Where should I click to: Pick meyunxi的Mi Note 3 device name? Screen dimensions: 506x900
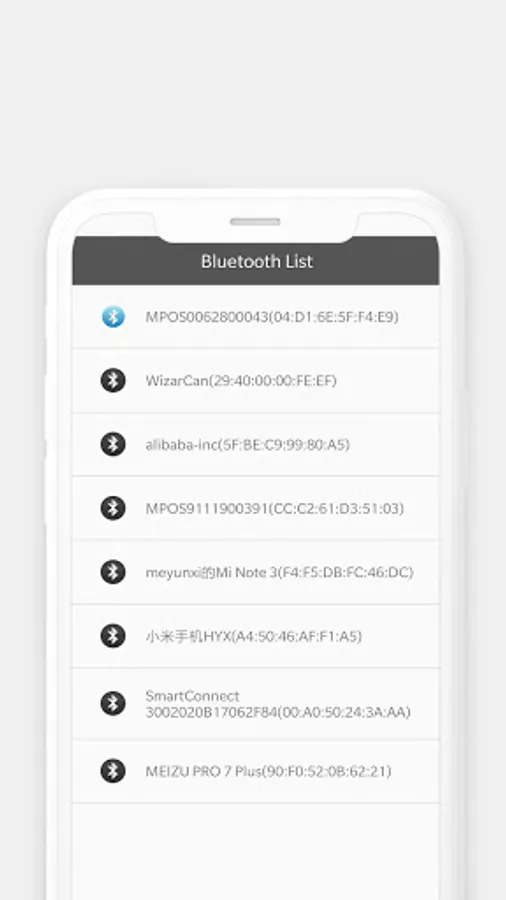pyautogui.click(x=279, y=572)
